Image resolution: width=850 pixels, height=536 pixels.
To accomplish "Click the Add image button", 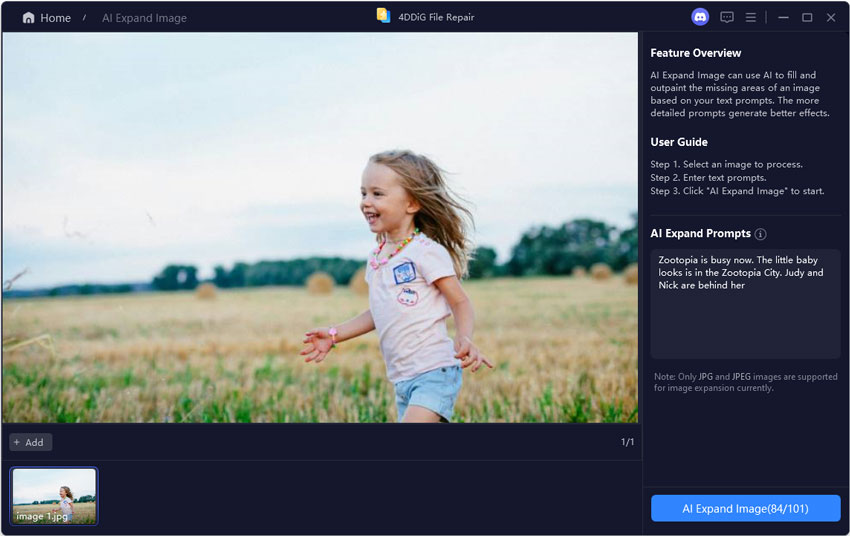I will pos(30,442).
